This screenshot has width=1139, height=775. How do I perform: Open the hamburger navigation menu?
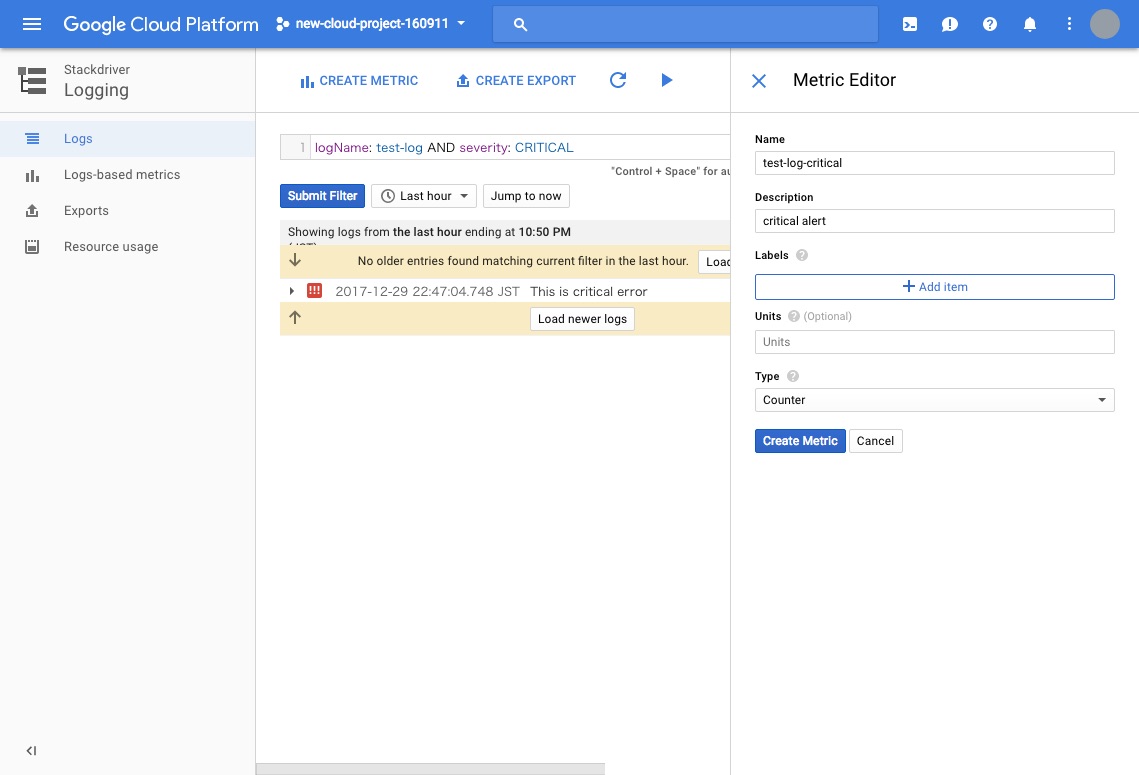[x=31, y=24]
